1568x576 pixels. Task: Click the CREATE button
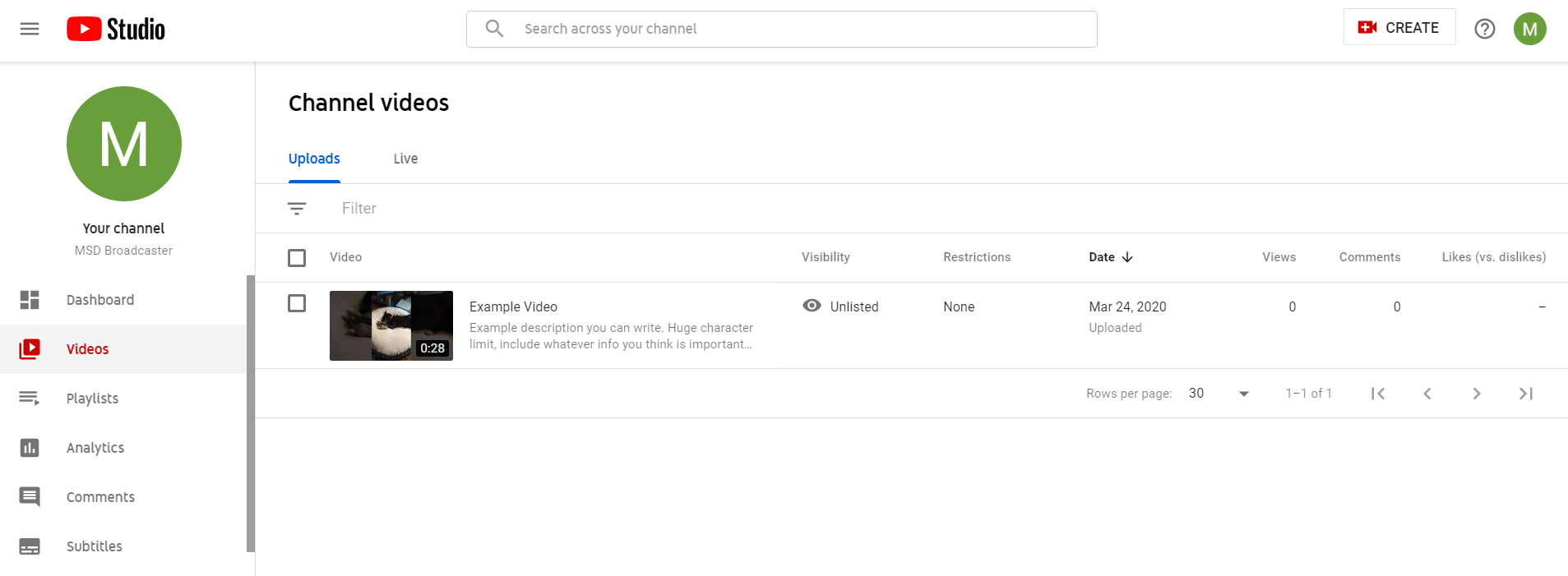(x=1399, y=27)
